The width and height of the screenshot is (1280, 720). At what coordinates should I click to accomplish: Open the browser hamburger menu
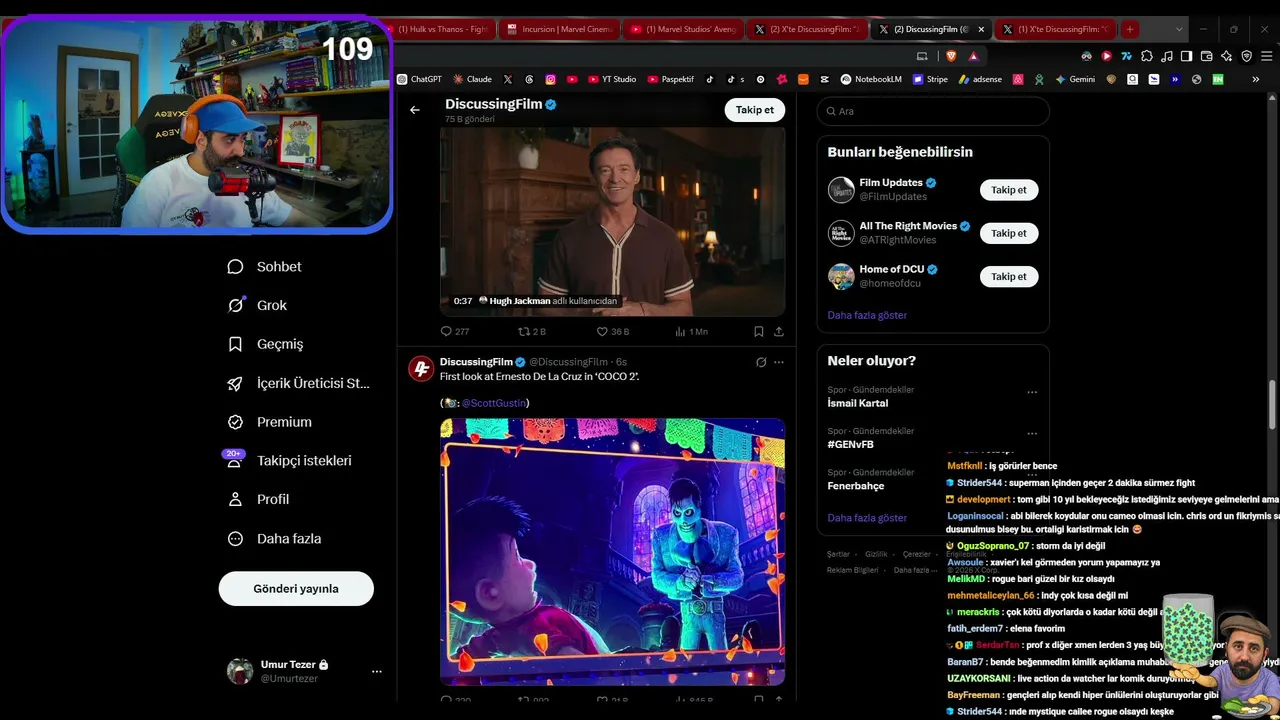[1266, 56]
